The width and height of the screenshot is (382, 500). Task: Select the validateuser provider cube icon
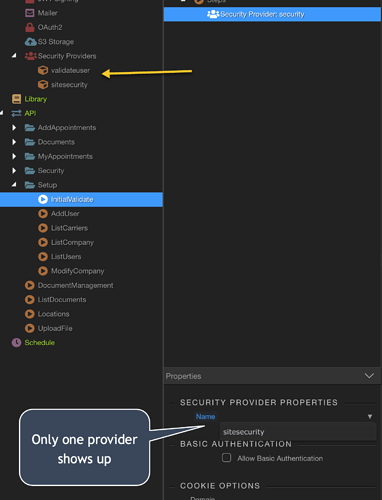43,70
